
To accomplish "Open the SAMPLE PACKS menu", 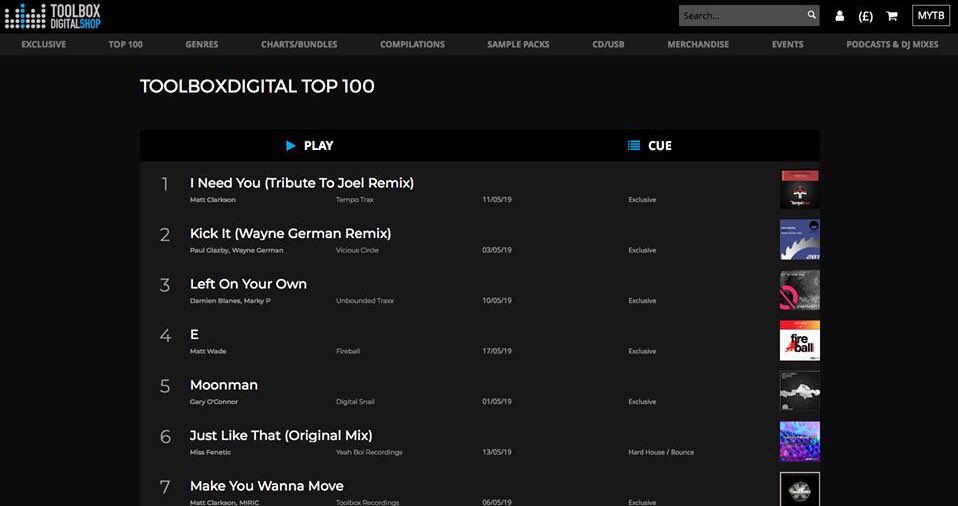I will [x=518, y=44].
